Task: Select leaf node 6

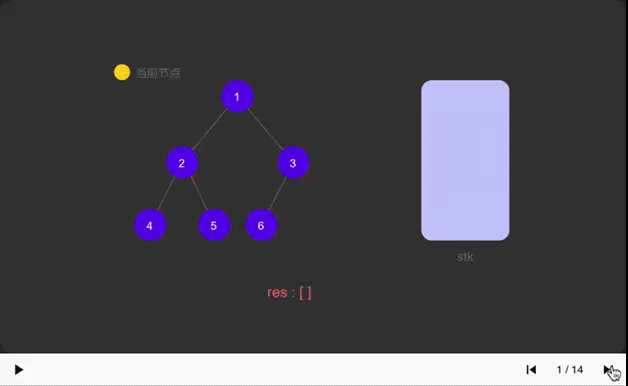Action: click(261, 225)
